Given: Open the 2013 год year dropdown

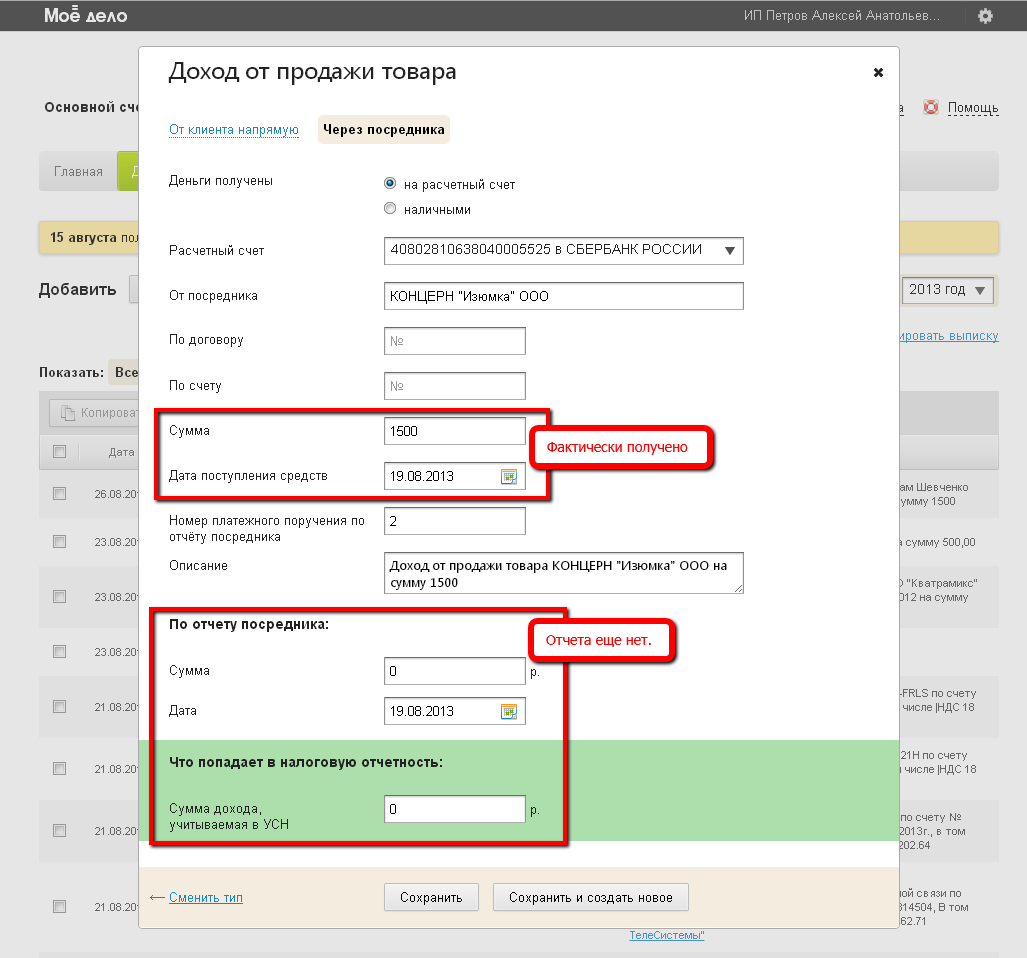Looking at the screenshot, I should 947,290.
